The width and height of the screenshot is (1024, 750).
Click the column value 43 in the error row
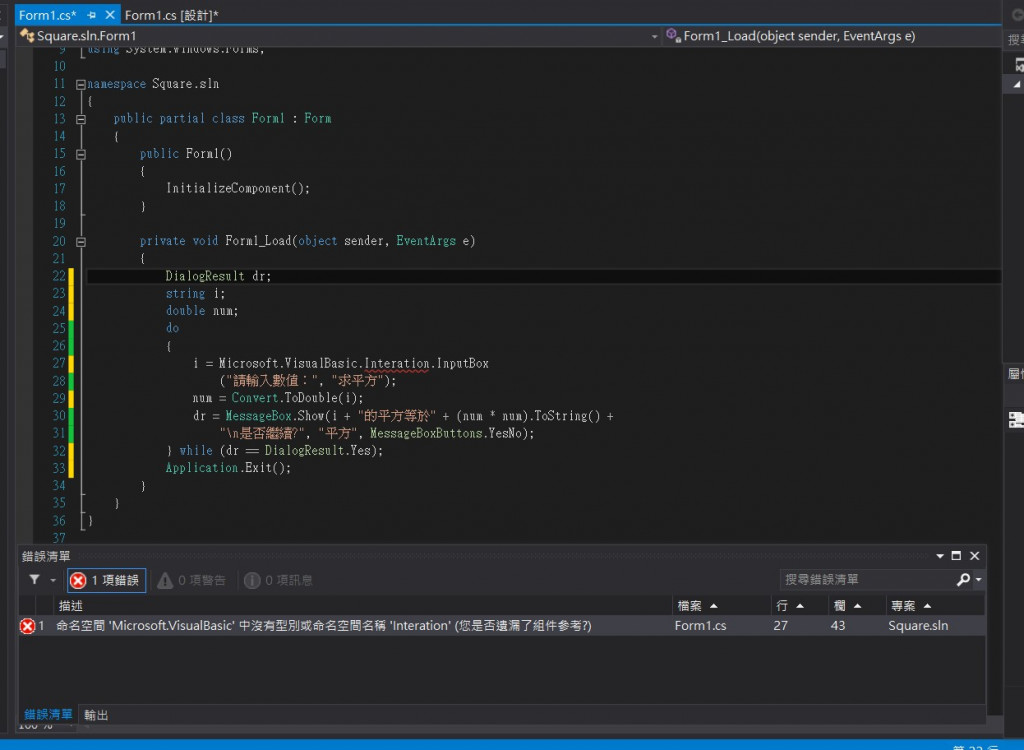point(838,626)
